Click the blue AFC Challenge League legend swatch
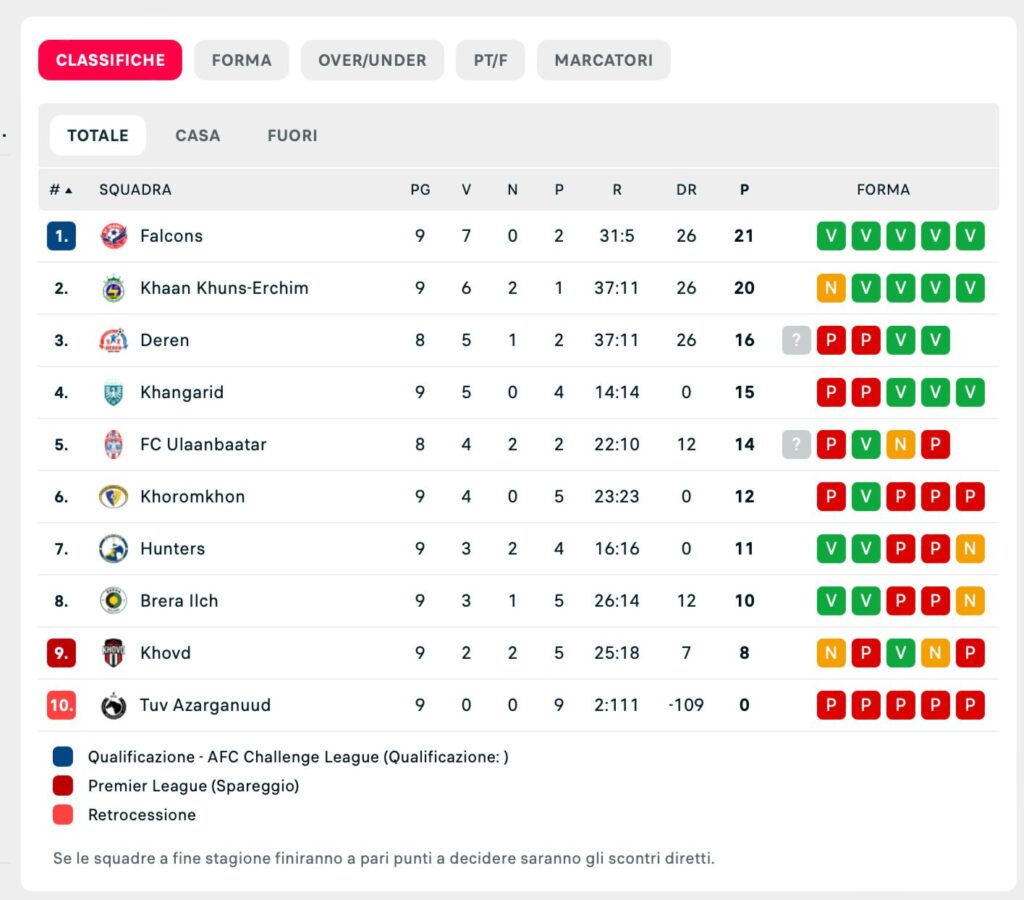The image size is (1024, 900). click(x=63, y=757)
